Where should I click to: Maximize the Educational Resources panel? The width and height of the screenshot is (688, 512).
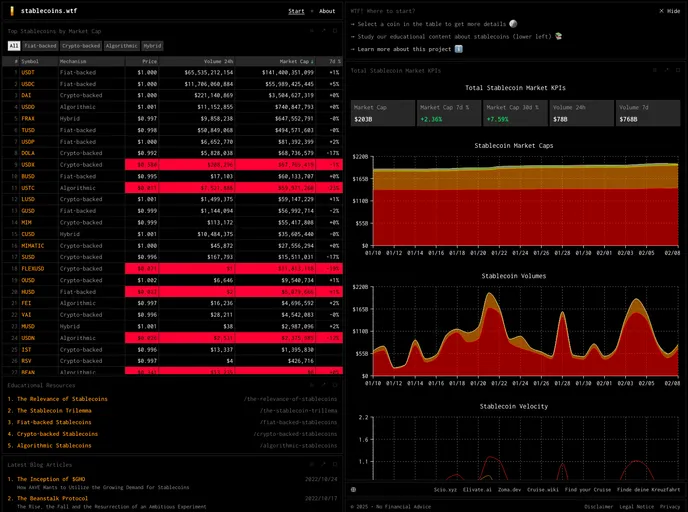(x=335, y=385)
